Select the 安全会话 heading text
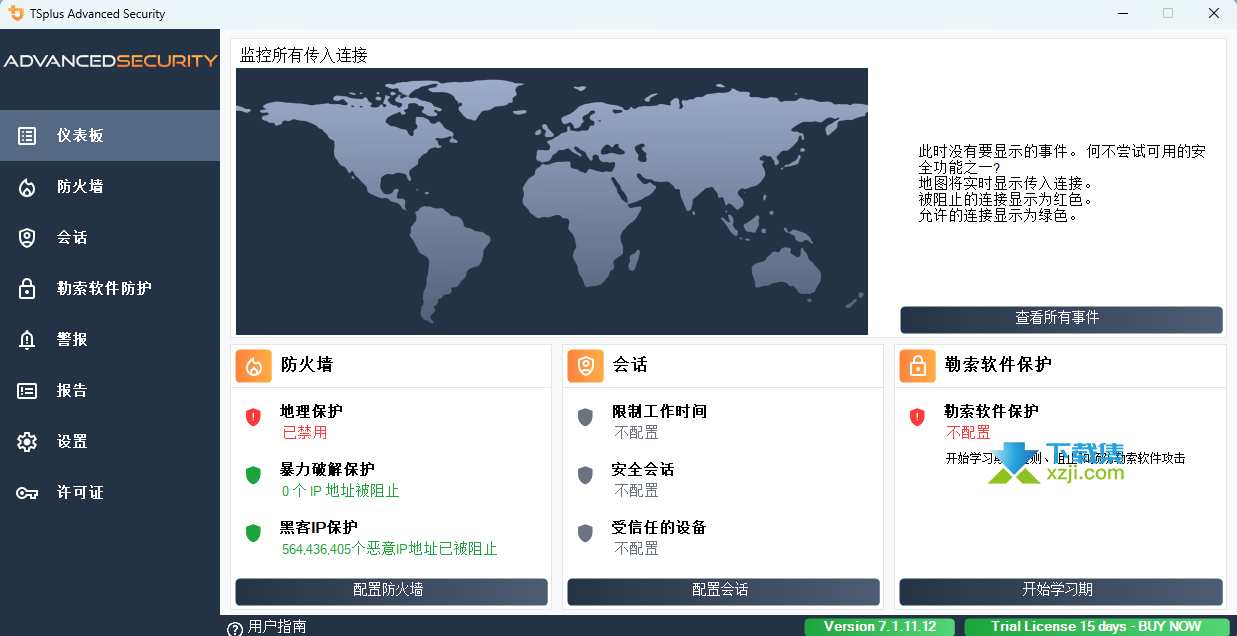The height and width of the screenshot is (636, 1237). 643,469
